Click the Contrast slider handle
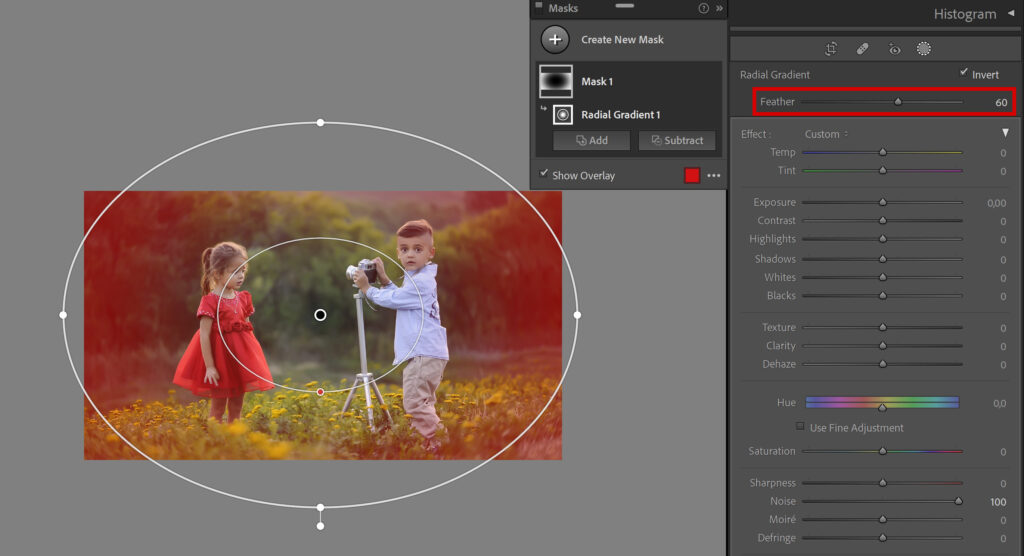The image size is (1024, 556). point(883,220)
